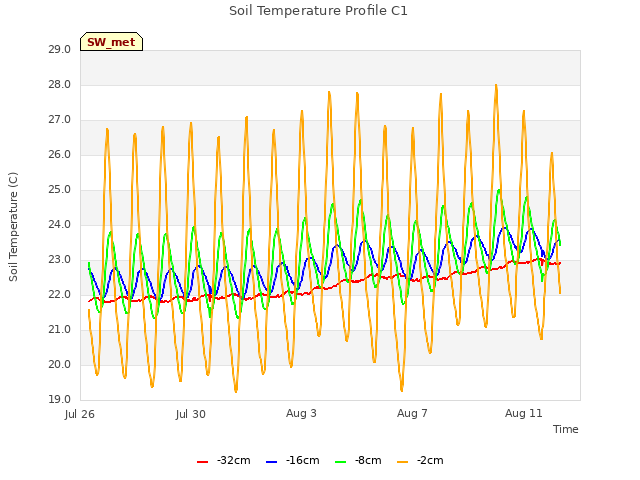Click the Time axis label

coord(566,429)
